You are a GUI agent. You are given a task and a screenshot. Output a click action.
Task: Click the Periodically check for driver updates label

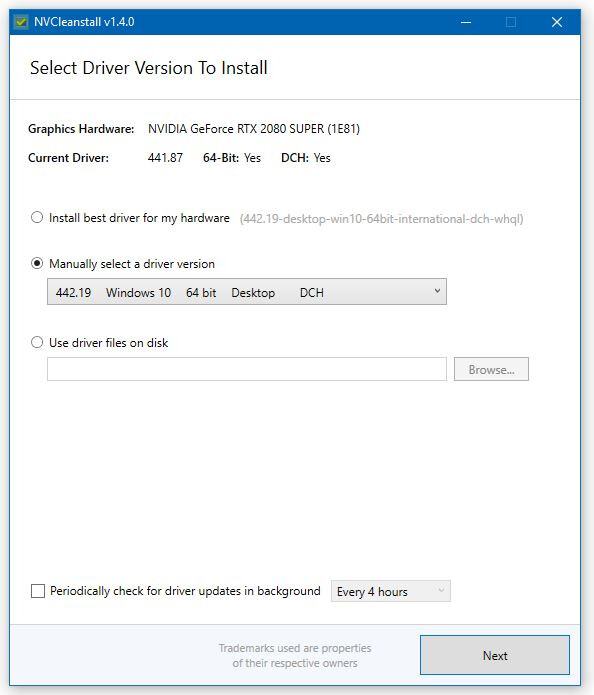pos(185,591)
